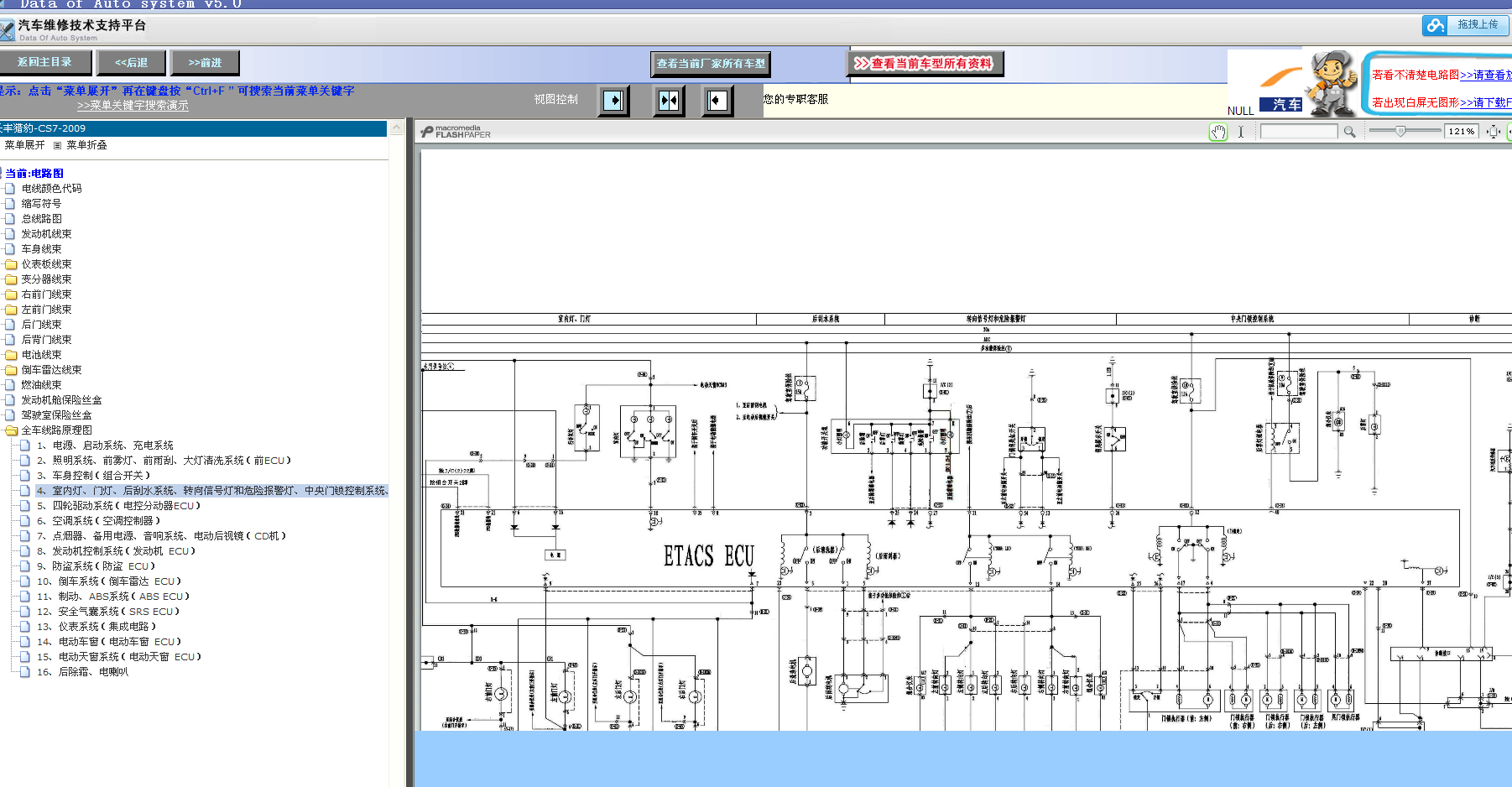
Task: Click the zoom slider handle
Action: pos(1400,132)
